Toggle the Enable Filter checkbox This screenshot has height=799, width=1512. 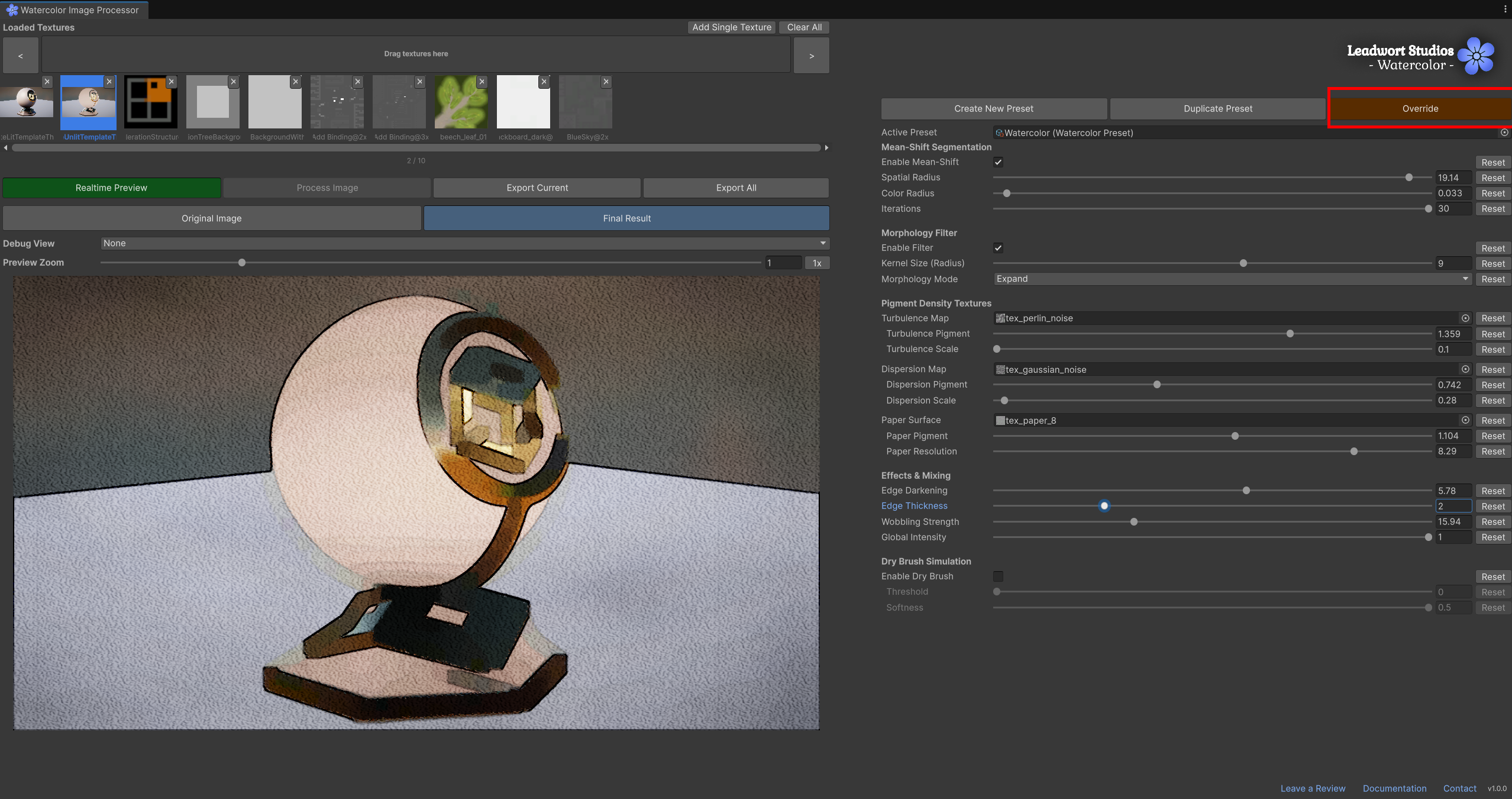[998, 248]
